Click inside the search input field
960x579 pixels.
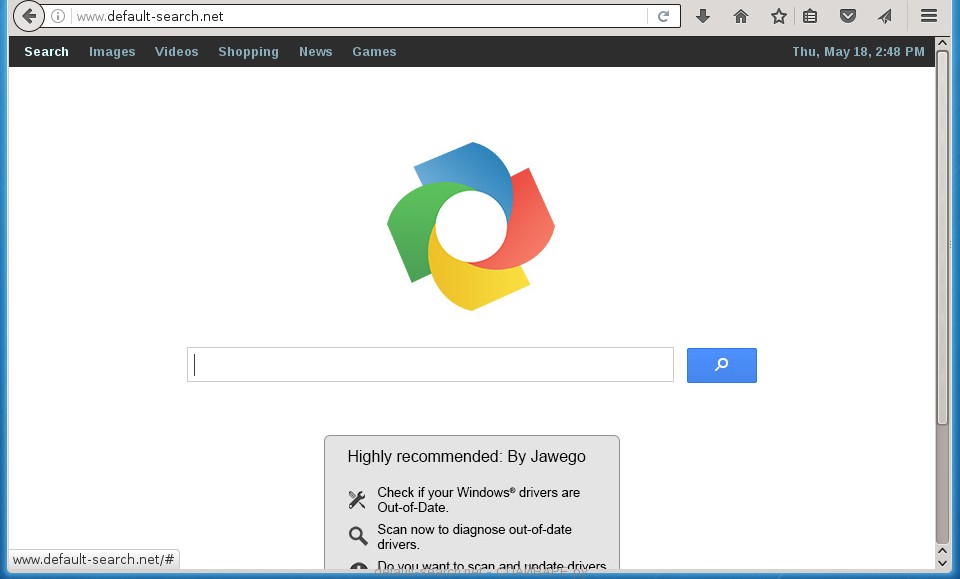[x=430, y=364]
